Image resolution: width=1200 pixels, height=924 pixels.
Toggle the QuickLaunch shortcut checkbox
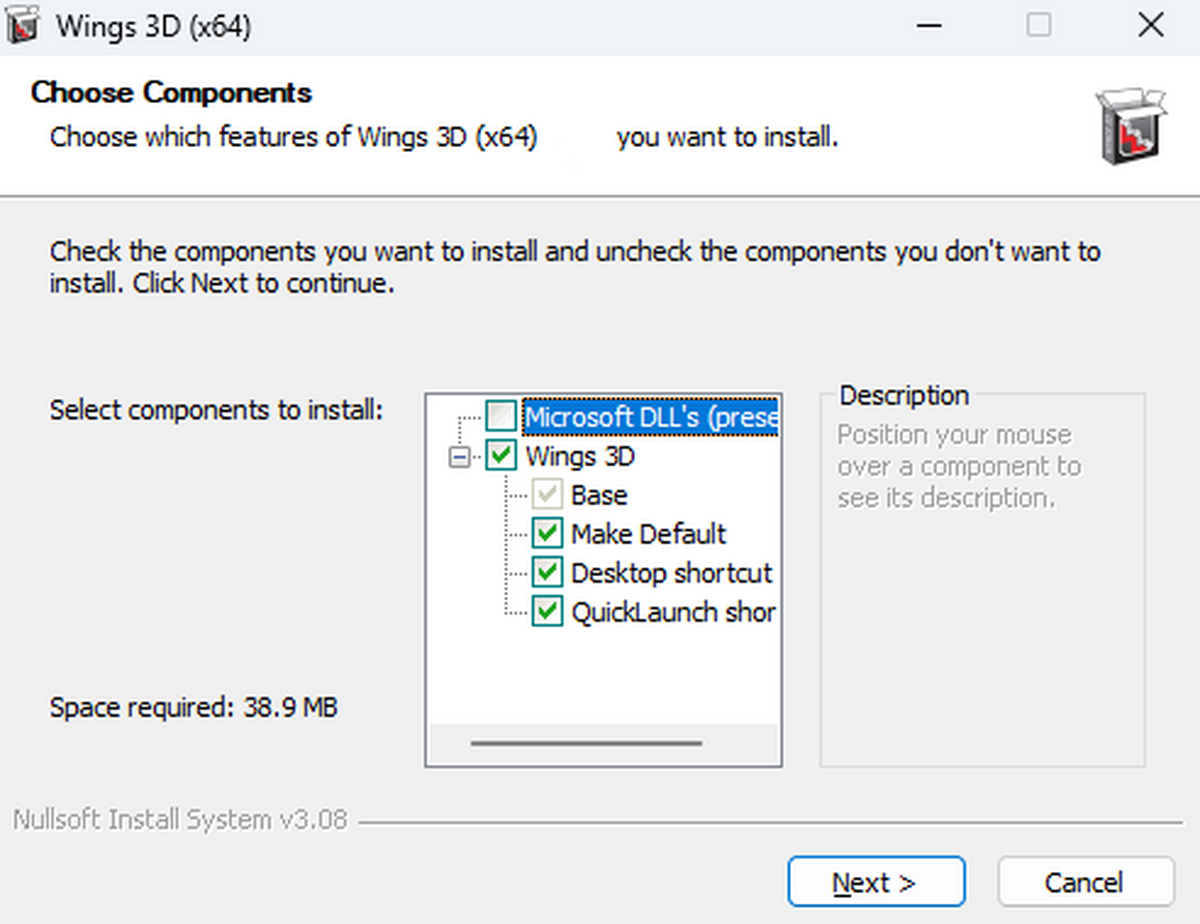(x=547, y=612)
